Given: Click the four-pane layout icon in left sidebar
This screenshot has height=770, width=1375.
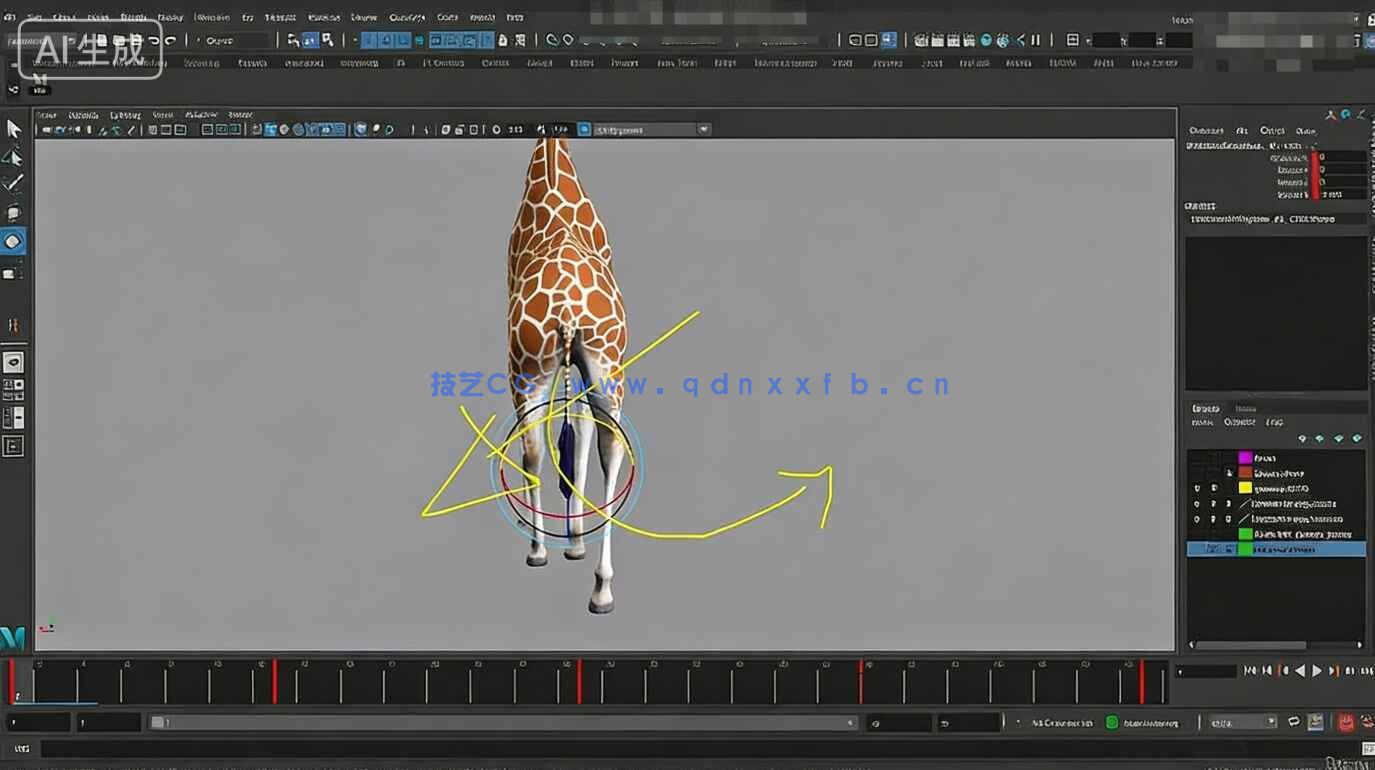Looking at the screenshot, I should 13,389.
